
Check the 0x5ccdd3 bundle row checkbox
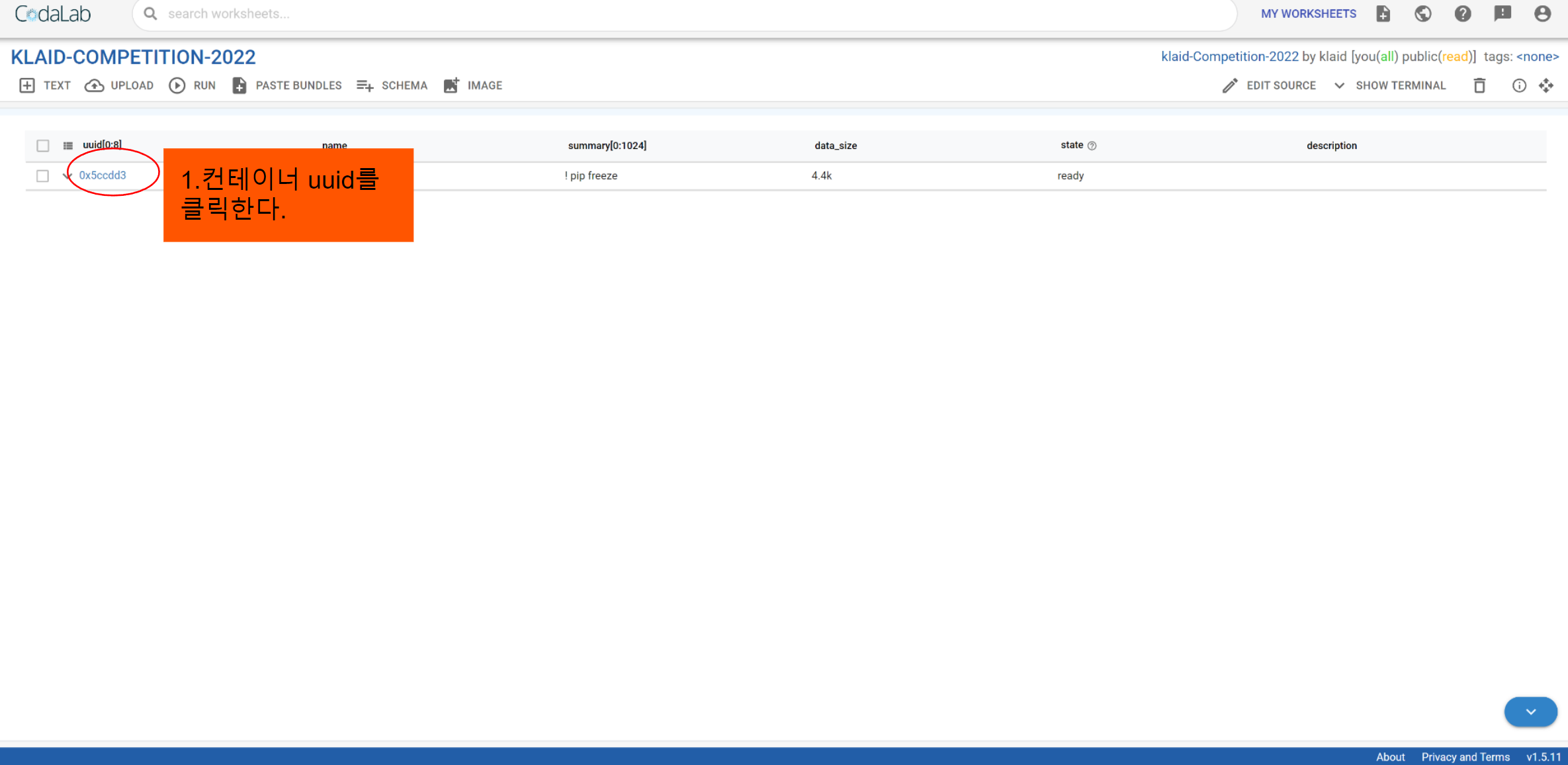(43, 175)
